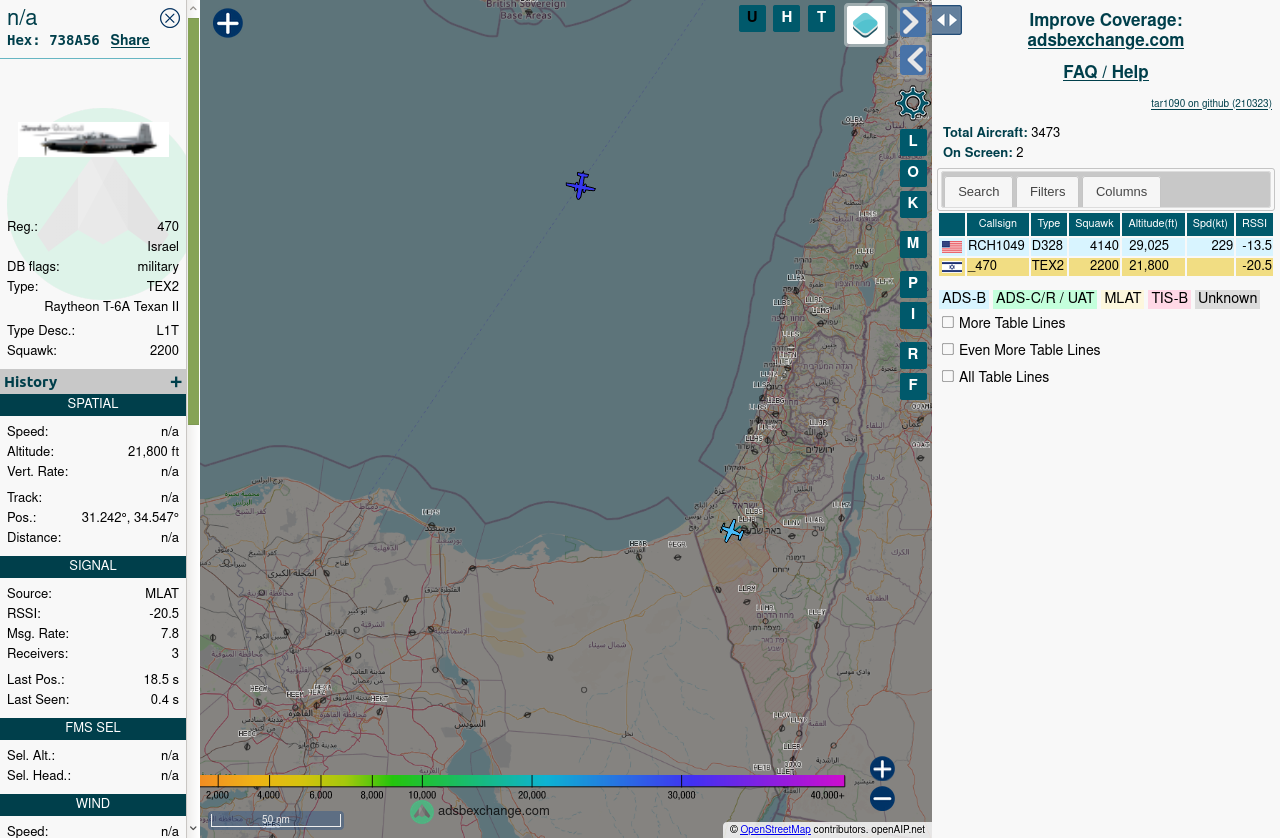Screen dimensions: 1280x838
Task: Select the RCH1049 aircraft row
Action: click(x=1106, y=246)
